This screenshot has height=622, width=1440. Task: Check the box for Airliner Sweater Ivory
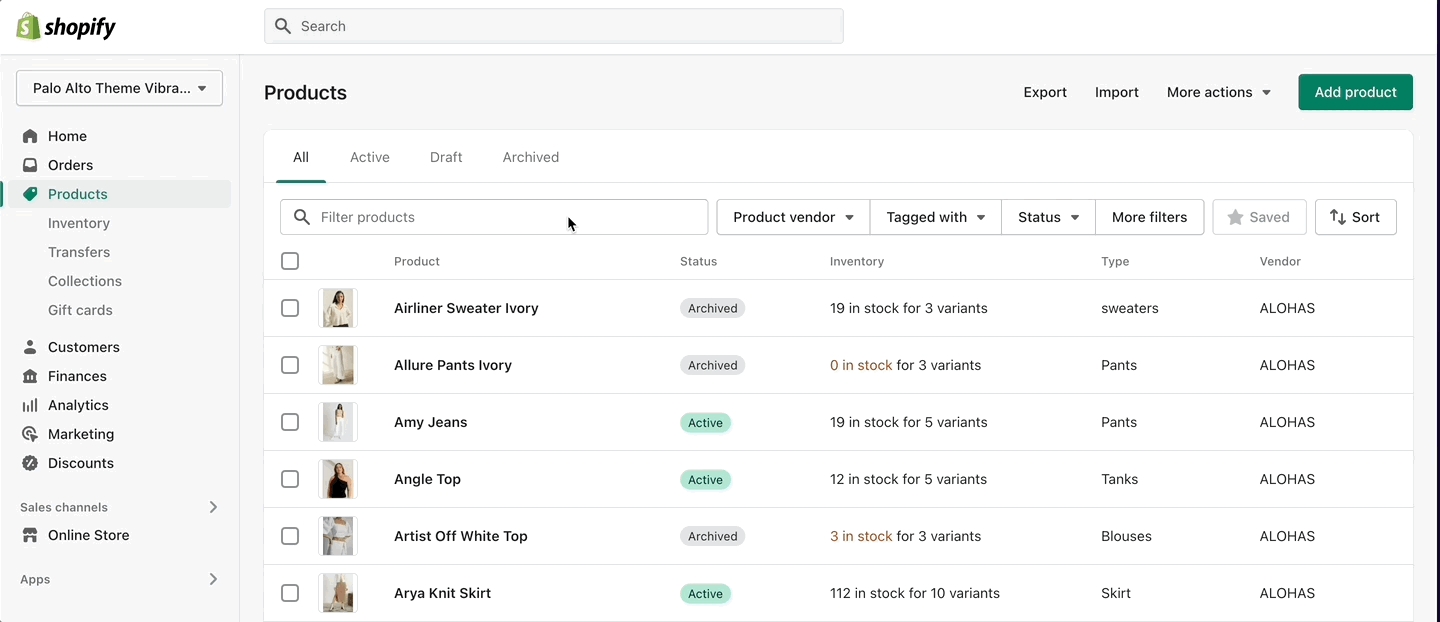coord(290,308)
